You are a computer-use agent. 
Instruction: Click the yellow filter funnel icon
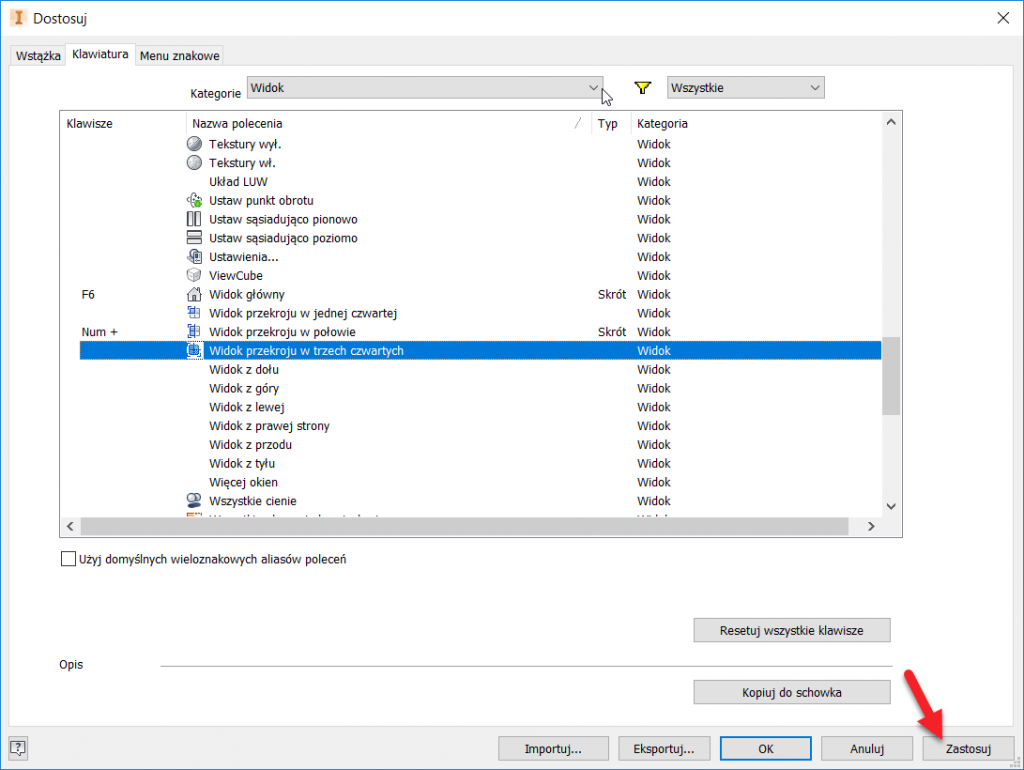tap(643, 88)
